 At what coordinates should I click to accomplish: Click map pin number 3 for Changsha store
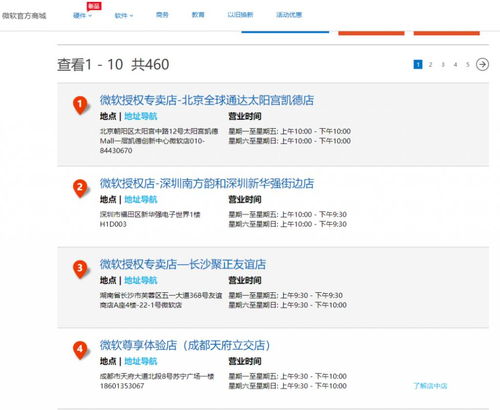click(x=80, y=269)
